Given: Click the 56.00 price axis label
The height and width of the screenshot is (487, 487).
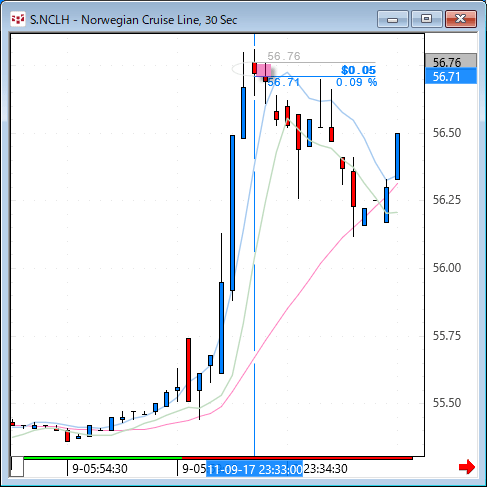Looking at the screenshot, I should pos(447,268).
